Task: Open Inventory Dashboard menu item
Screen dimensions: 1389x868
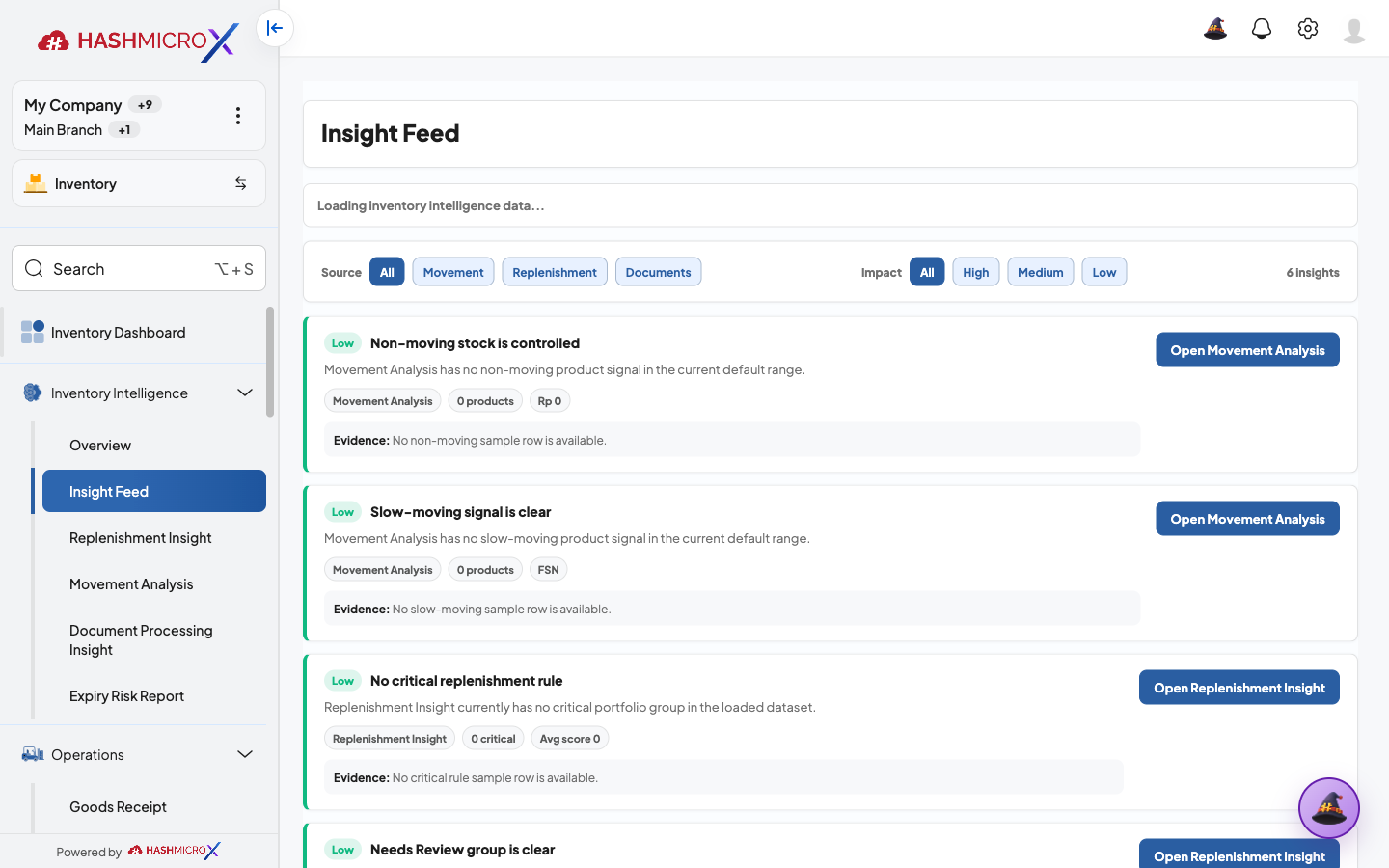Action: point(133,332)
